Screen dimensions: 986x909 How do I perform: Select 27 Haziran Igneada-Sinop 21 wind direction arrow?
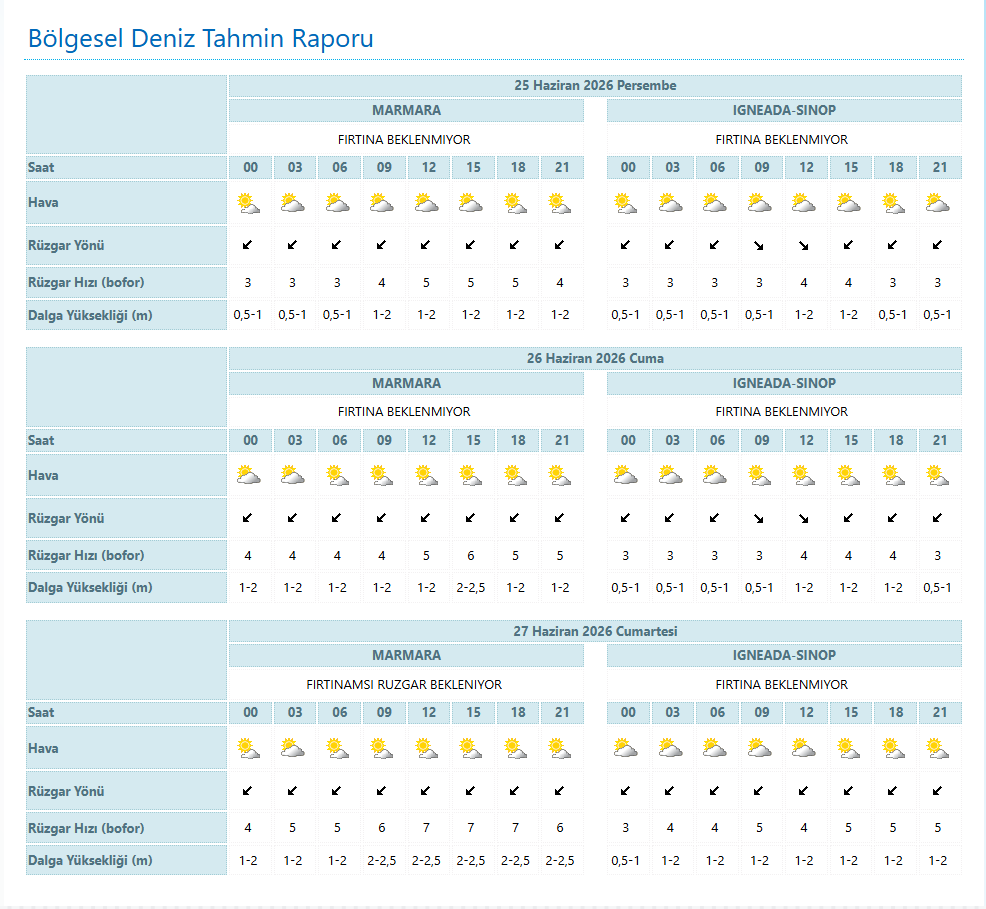tap(938, 791)
